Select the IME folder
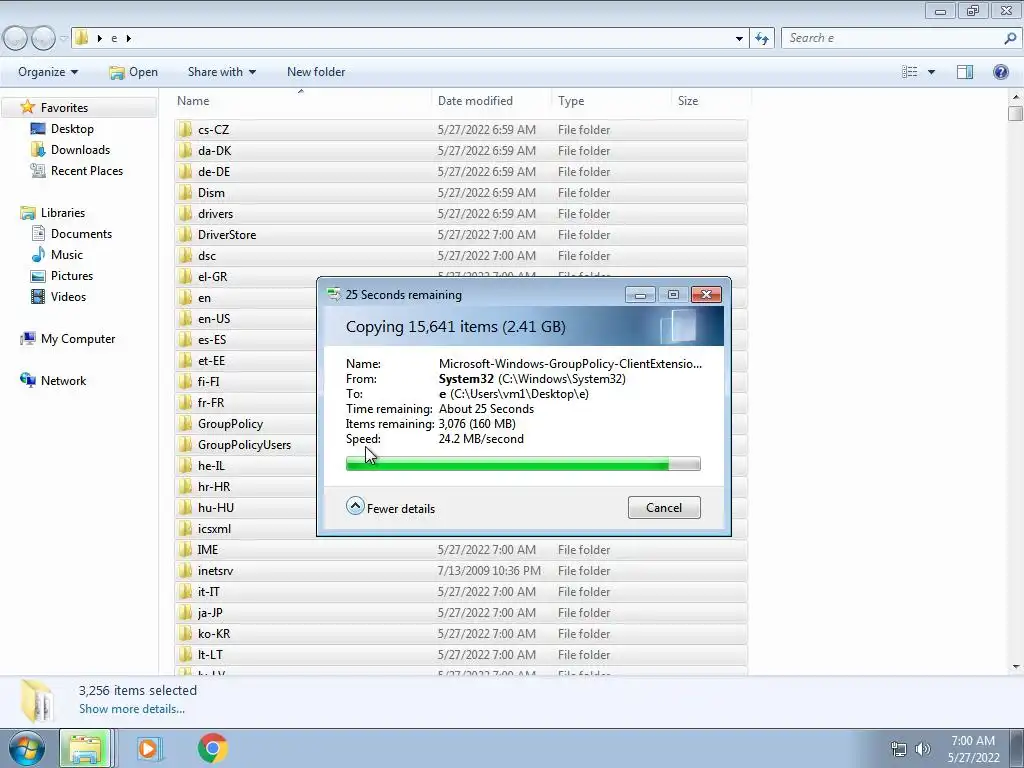 tap(460, 549)
